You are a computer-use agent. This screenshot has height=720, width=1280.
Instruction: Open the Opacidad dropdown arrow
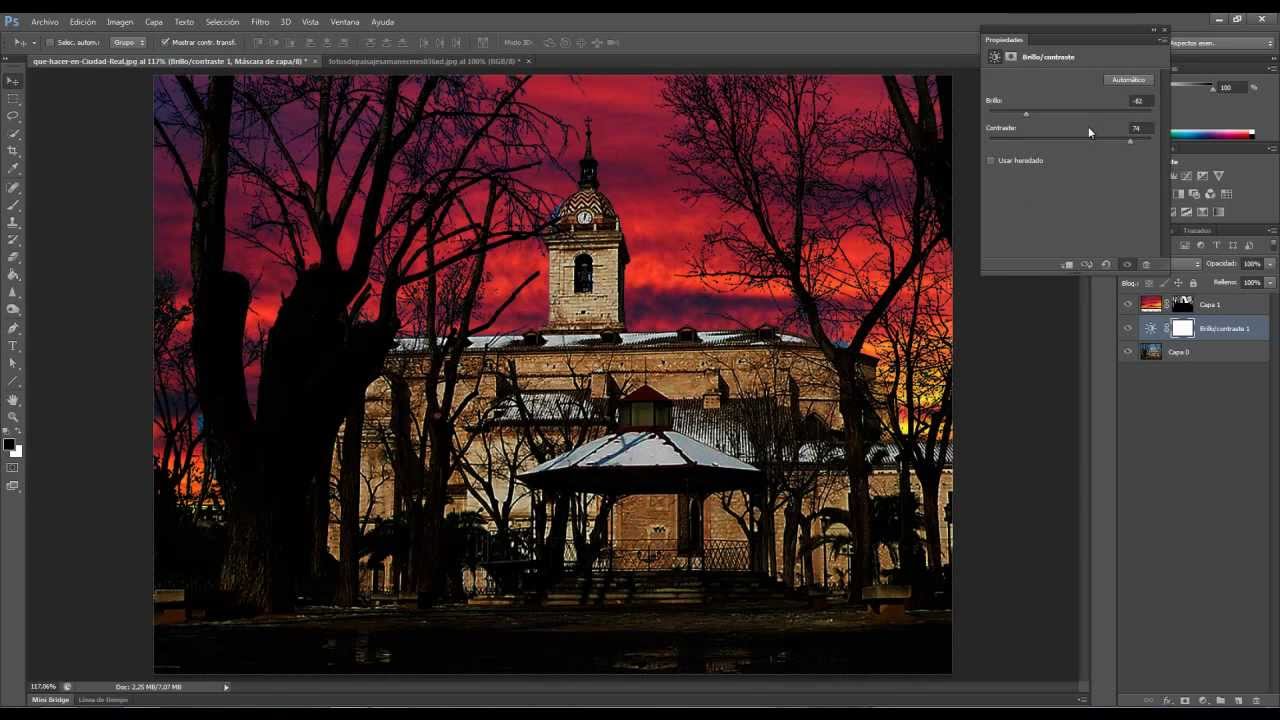click(x=1270, y=264)
